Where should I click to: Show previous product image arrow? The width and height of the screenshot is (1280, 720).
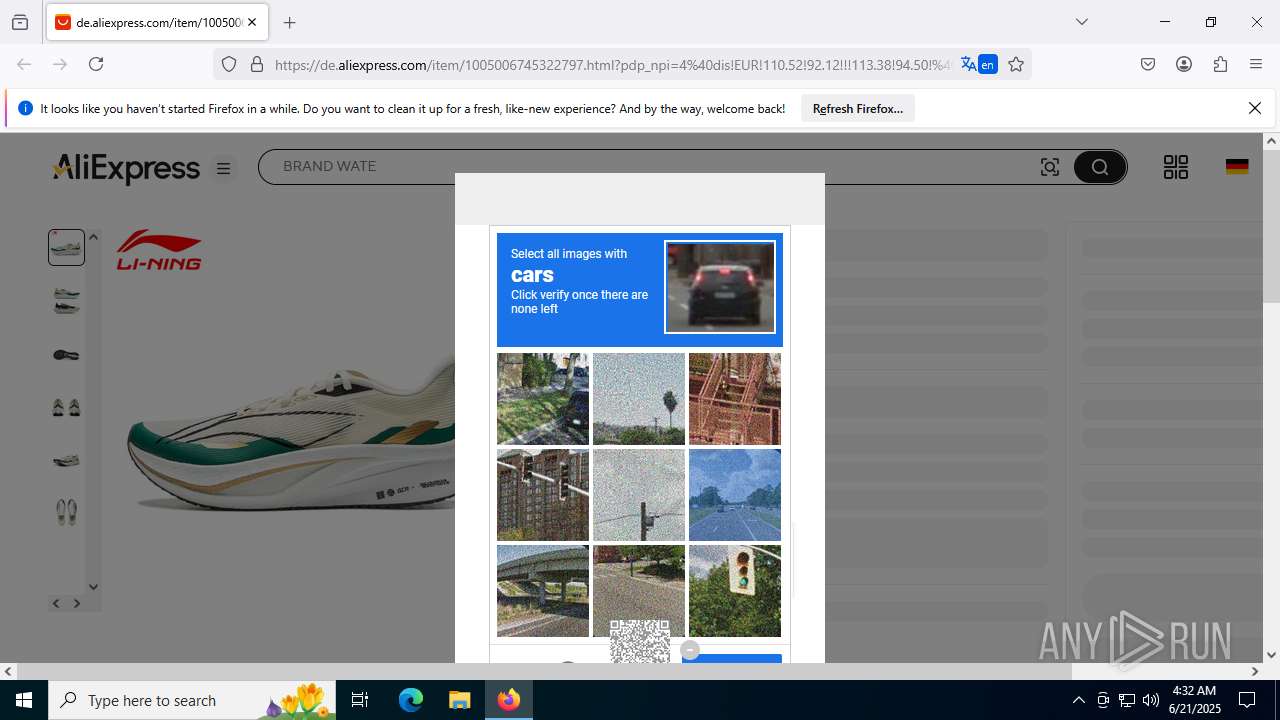point(56,603)
